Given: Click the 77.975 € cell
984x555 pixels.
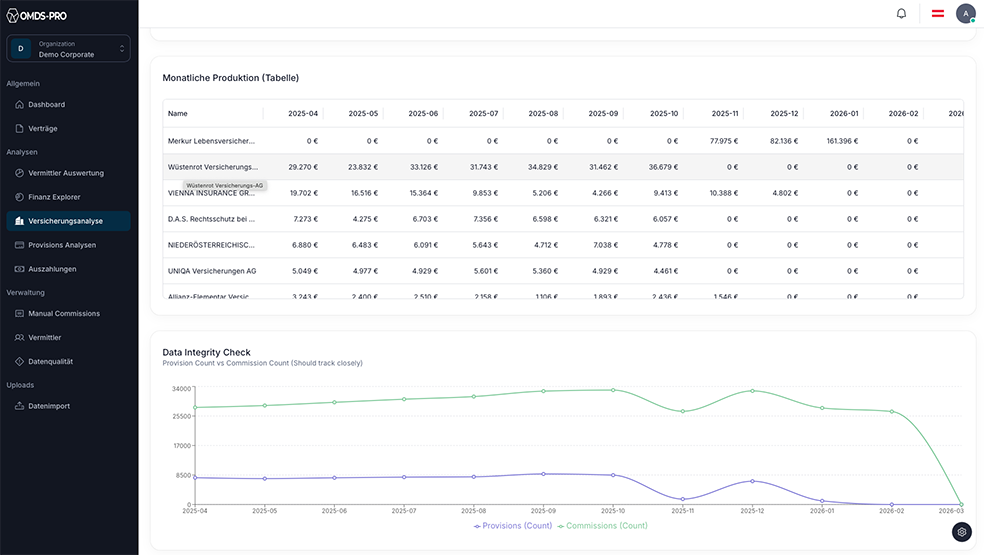Looking at the screenshot, I should pos(724,141).
